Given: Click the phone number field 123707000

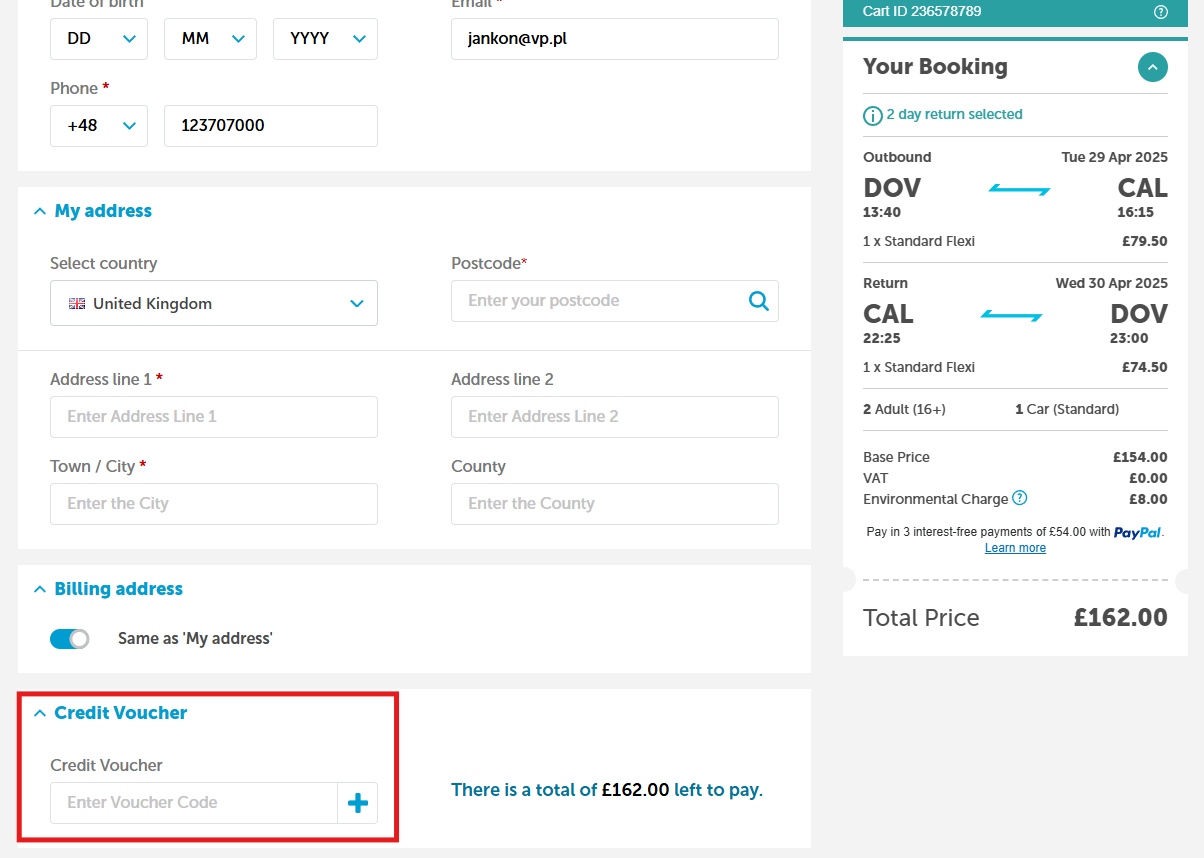Looking at the screenshot, I should click(271, 126).
